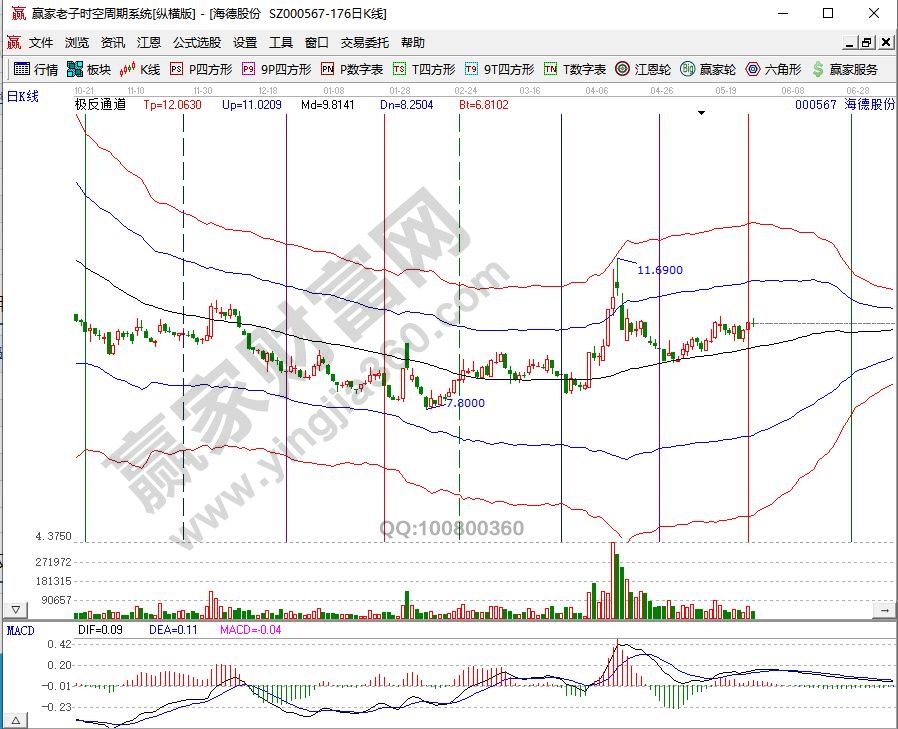Open the 江恩 menu

click(x=148, y=43)
